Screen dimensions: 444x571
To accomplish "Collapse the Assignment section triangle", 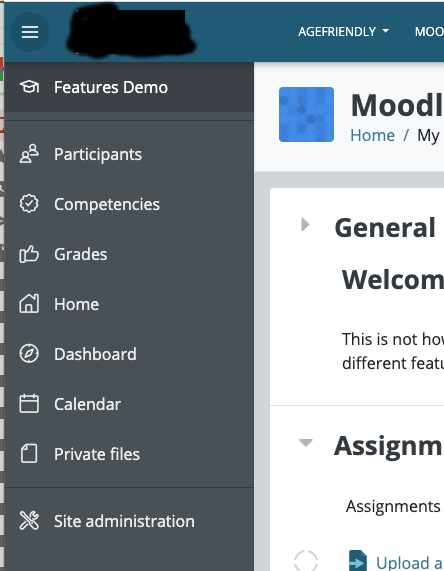I will [x=306, y=443].
